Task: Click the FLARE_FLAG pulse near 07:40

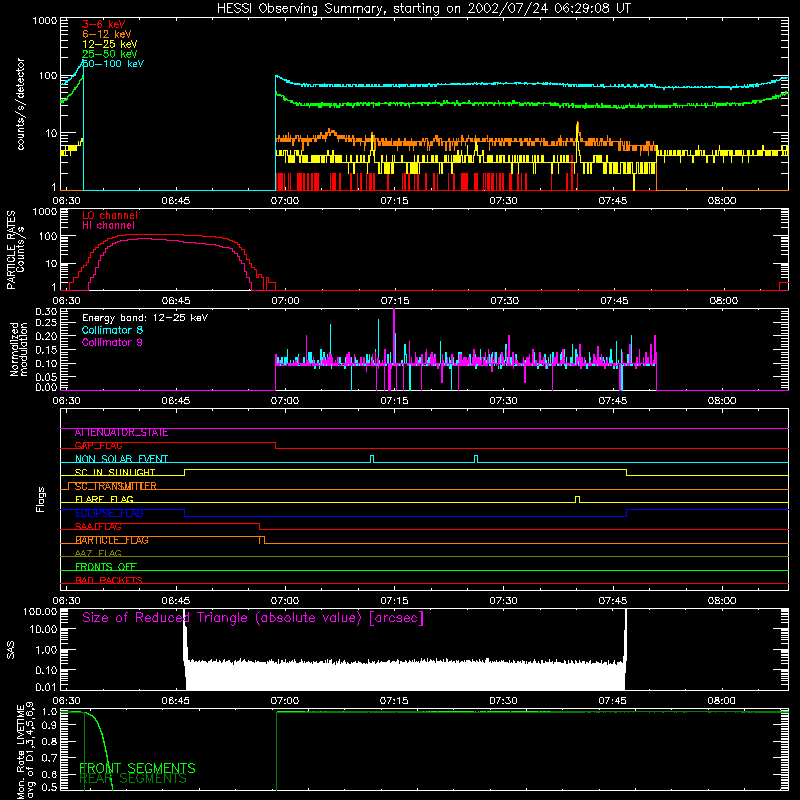Action: click(x=577, y=499)
